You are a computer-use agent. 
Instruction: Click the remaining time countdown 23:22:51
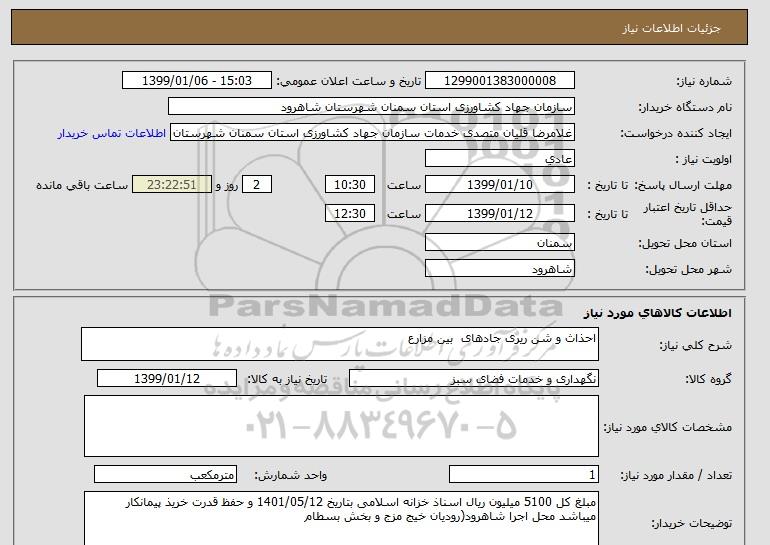172,185
